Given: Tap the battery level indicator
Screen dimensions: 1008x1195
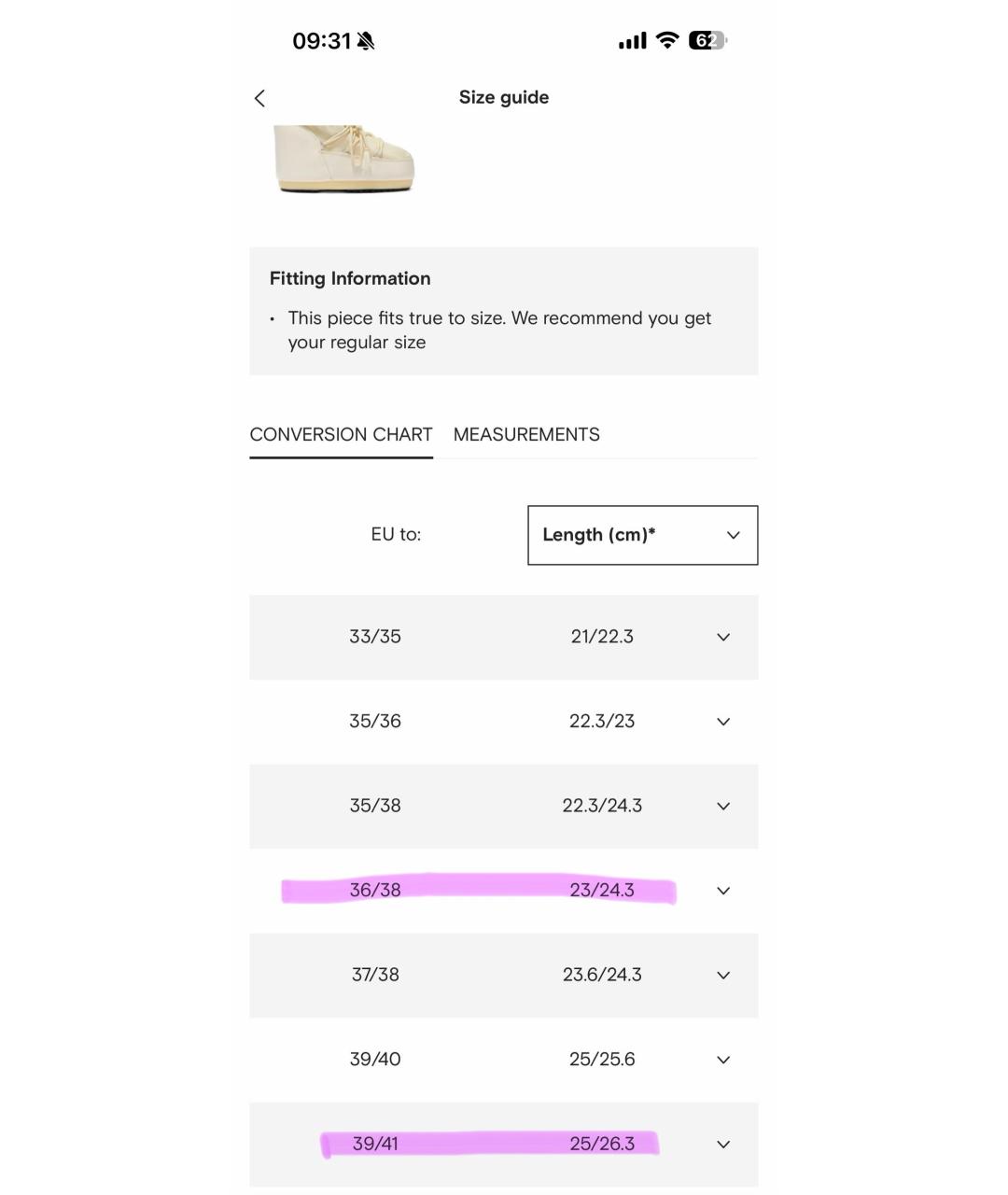Looking at the screenshot, I should 707,40.
